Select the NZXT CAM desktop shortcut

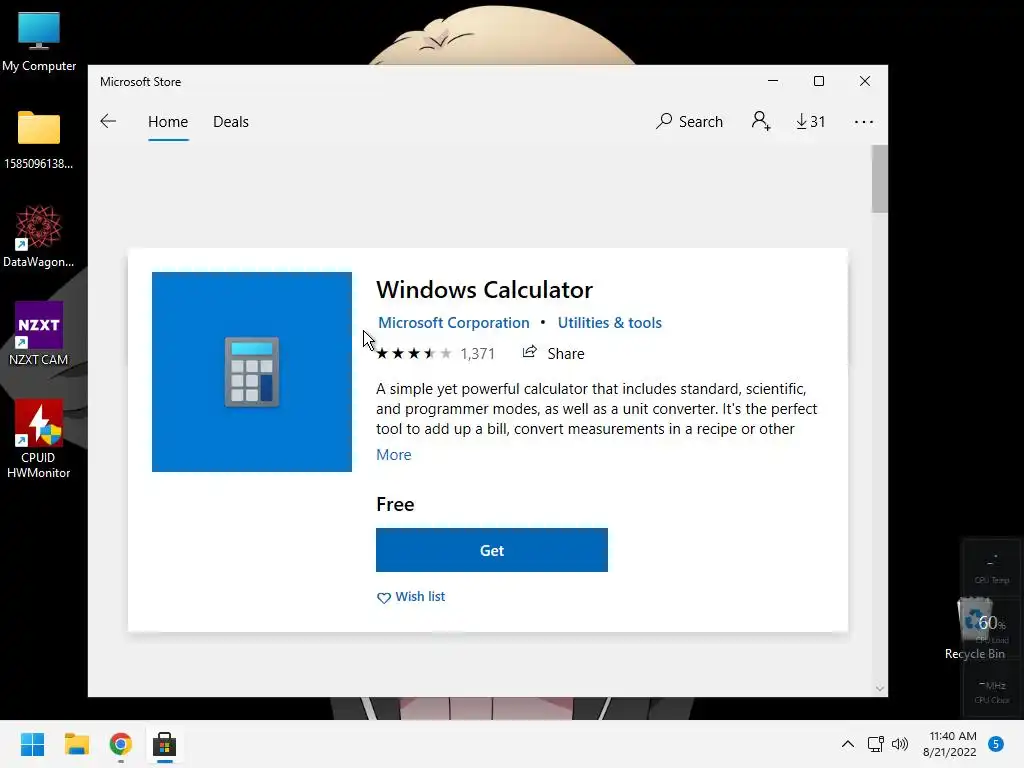(39, 334)
